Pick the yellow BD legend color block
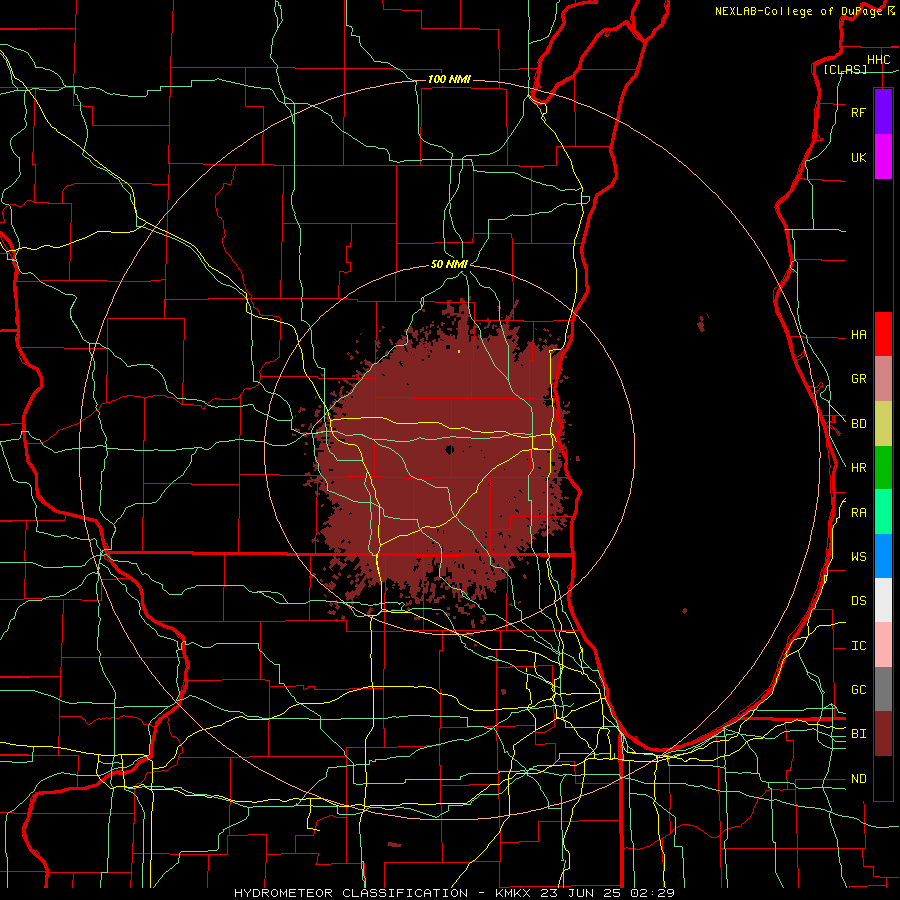 (x=883, y=423)
